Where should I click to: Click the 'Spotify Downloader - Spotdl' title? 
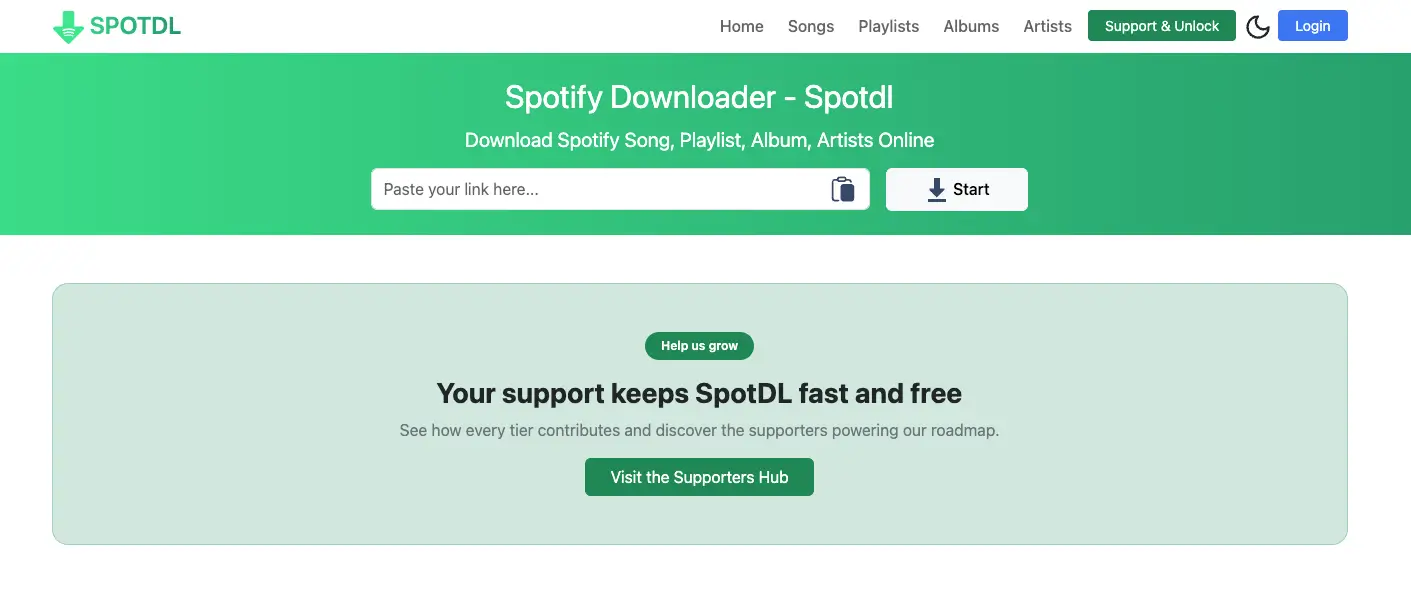click(699, 98)
